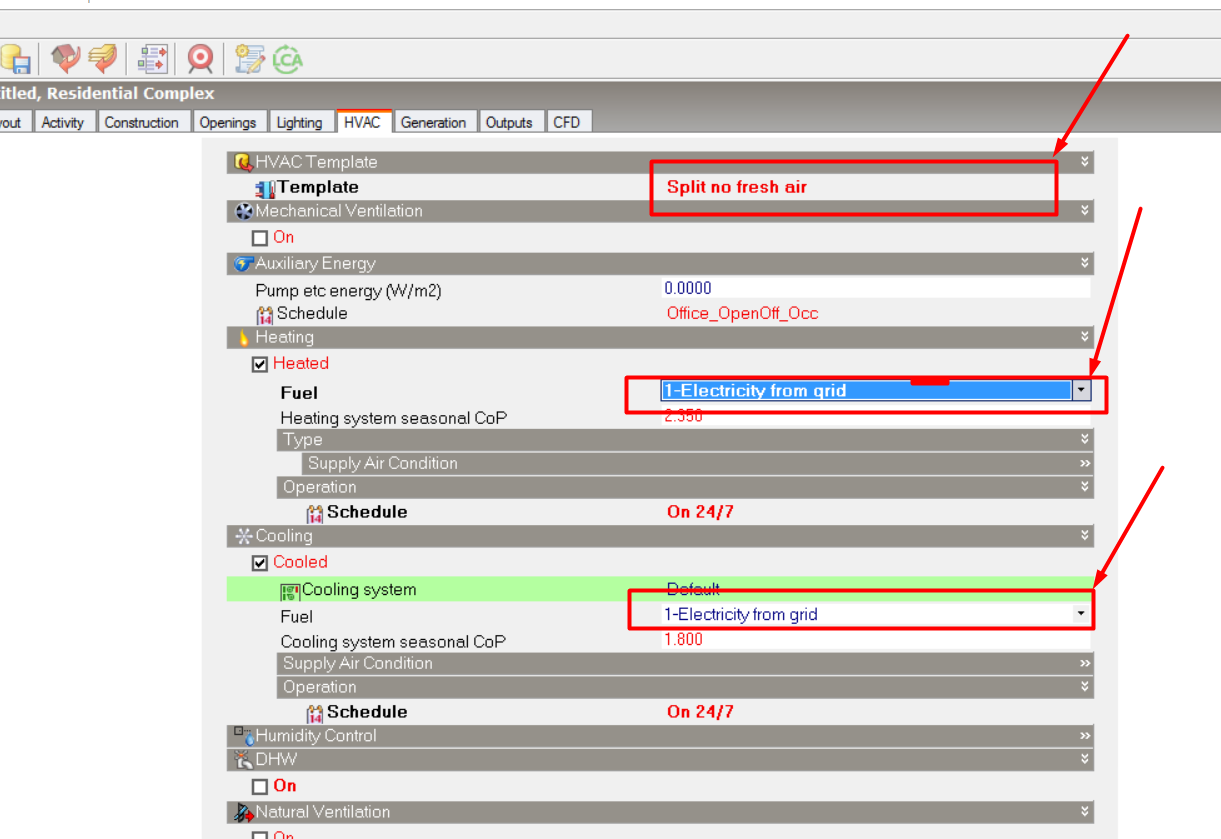Open the script icon with gear and pencil
The height and width of the screenshot is (839, 1221).
250,59
